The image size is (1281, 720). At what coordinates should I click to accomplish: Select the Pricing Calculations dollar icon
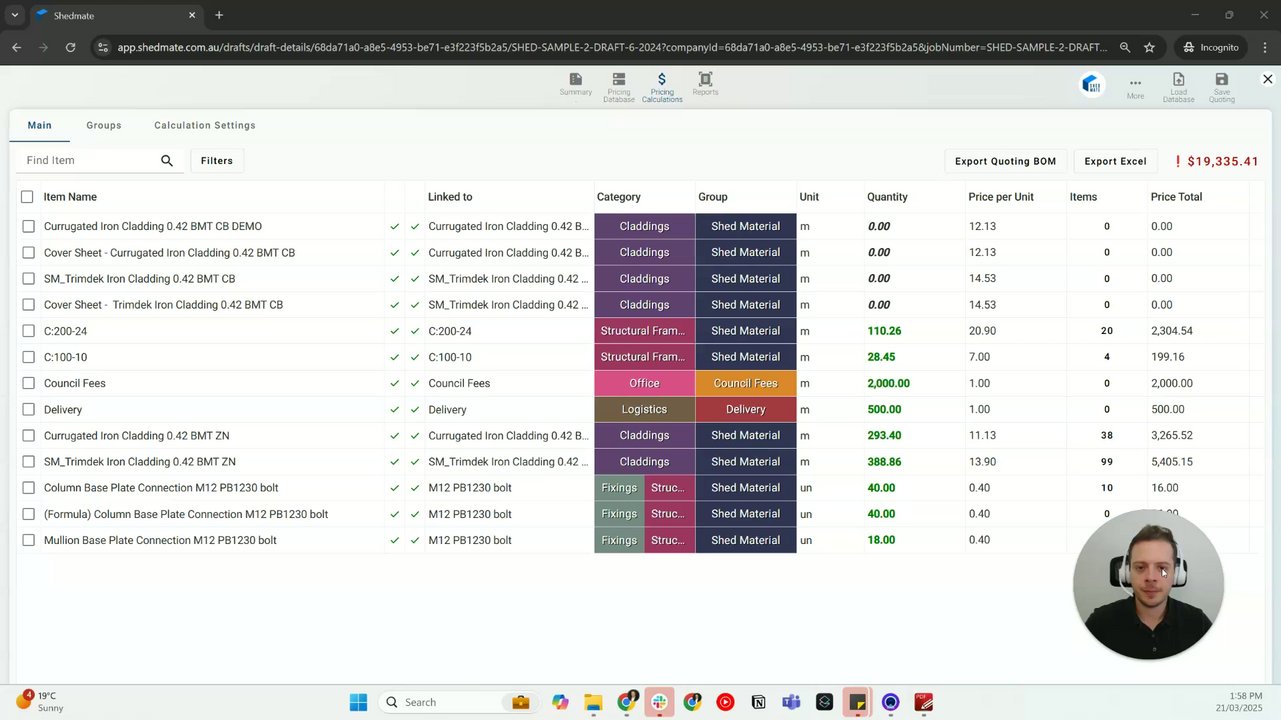click(662, 79)
